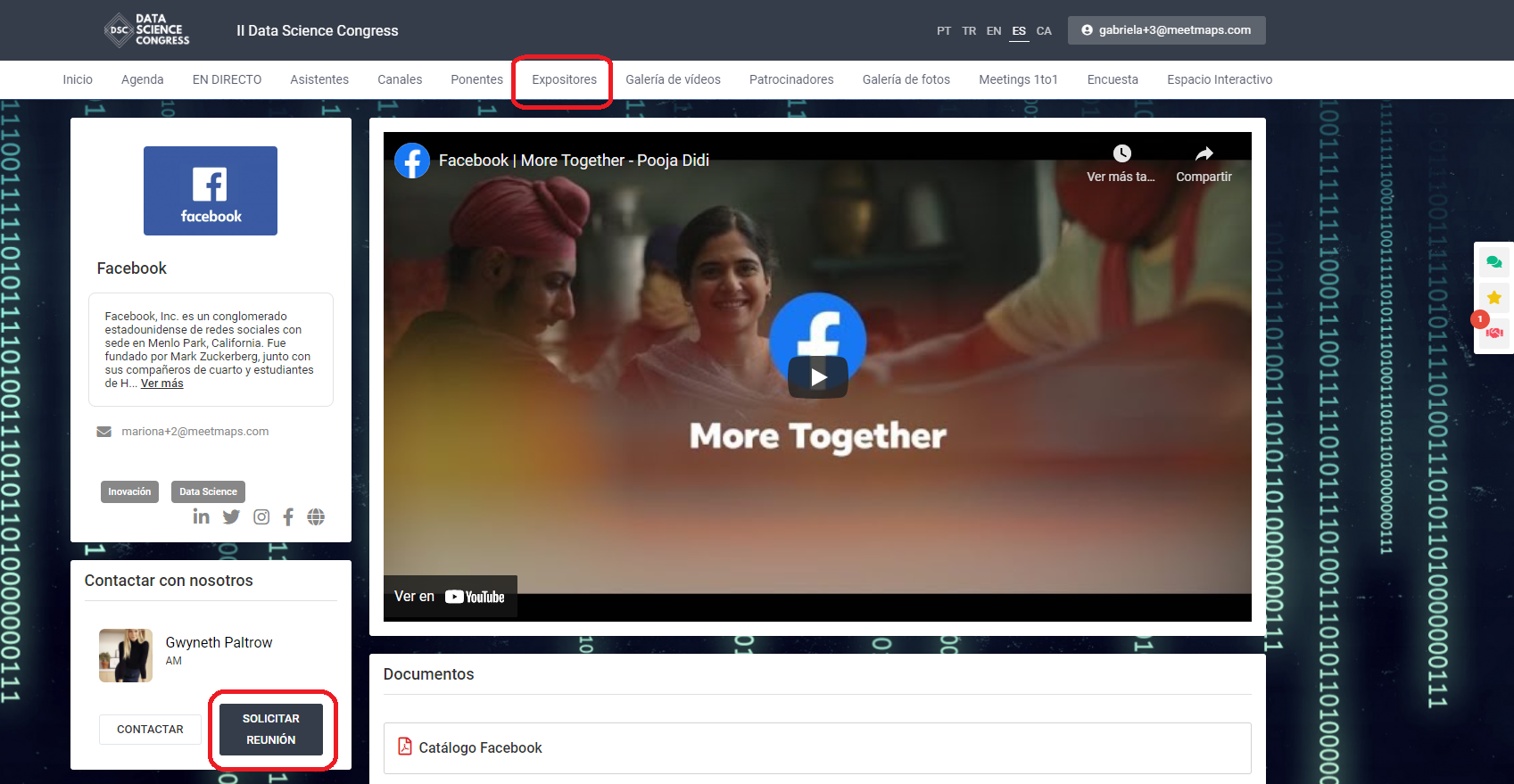This screenshot has width=1514, height=784.
Task: Click Gwyneth Paltrow's profile photo
Action: (x=126, y=656)
